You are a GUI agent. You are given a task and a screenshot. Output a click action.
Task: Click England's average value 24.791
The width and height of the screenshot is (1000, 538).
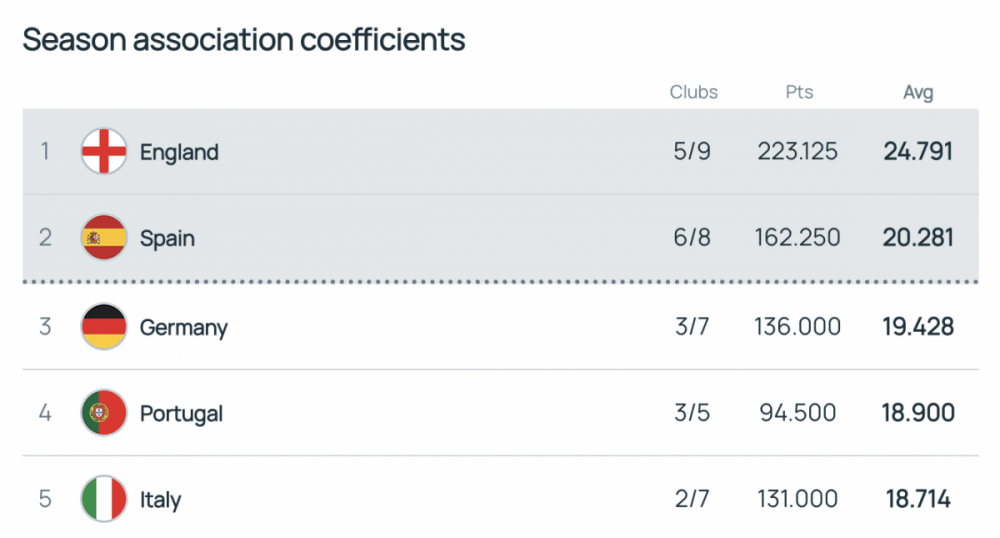pyautogui.click(x=918, y=152)
